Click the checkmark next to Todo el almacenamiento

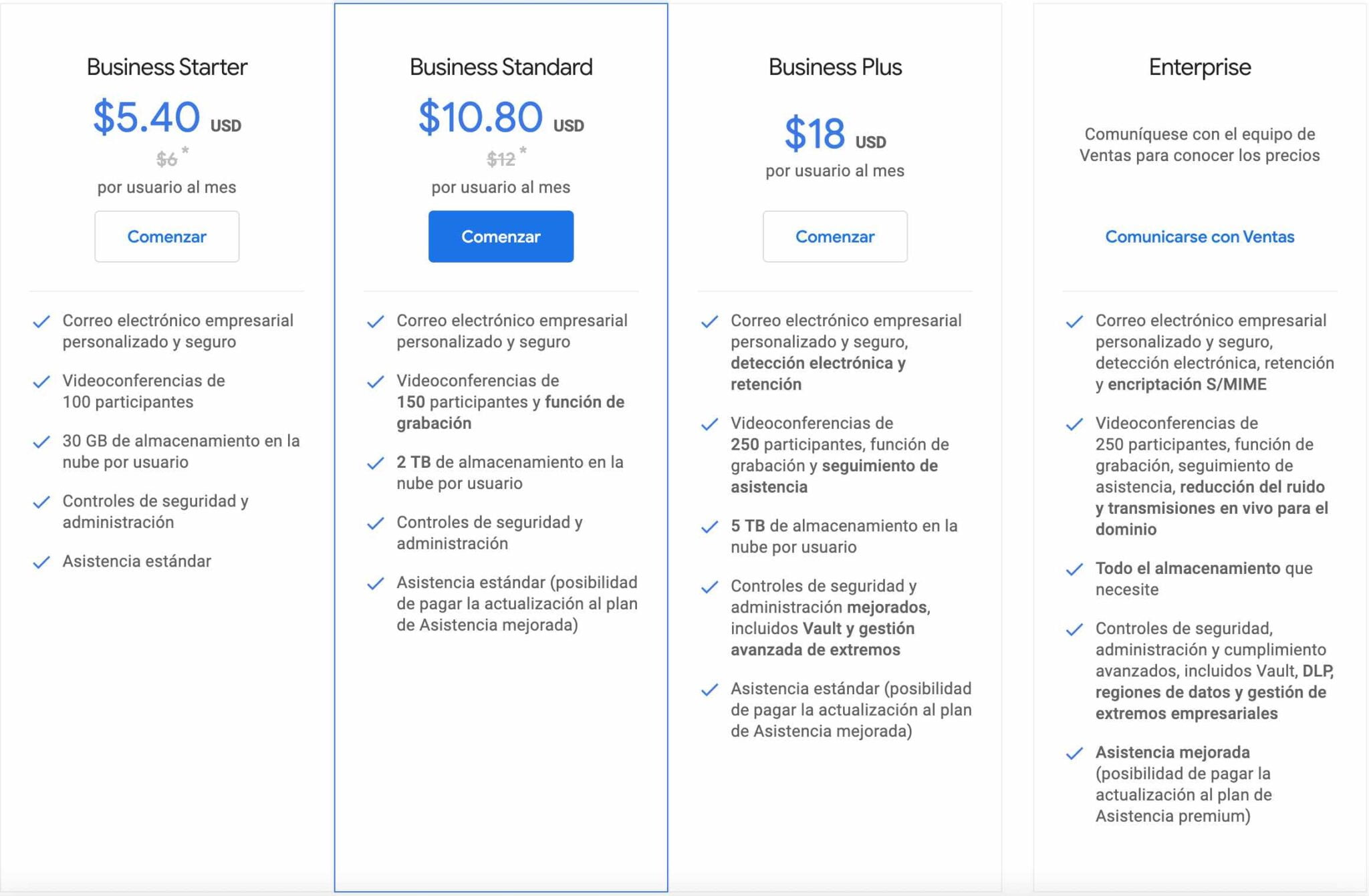click(x=1075, y=569)
